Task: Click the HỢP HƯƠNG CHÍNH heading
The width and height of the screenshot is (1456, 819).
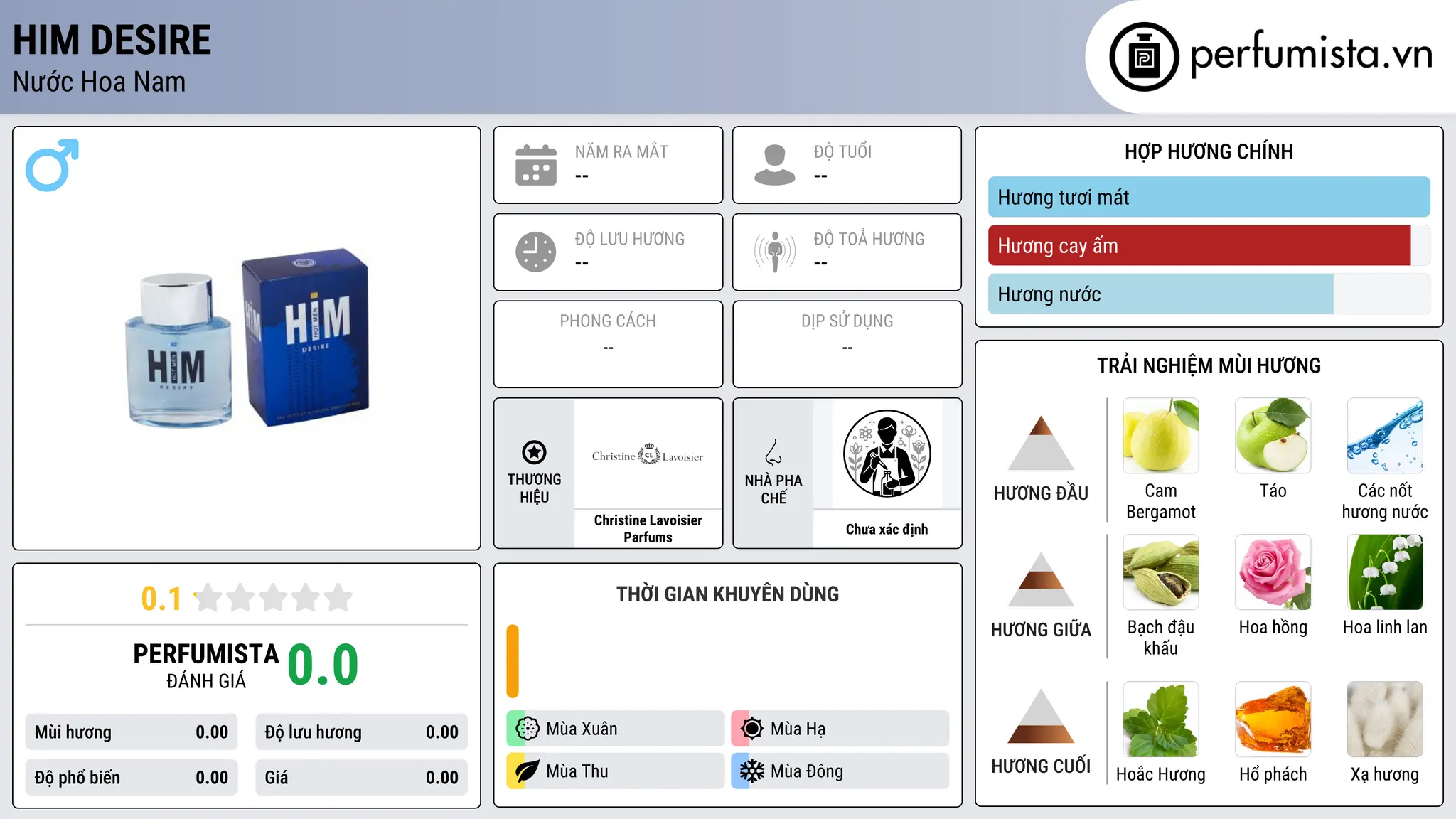Action: (x=1209, y=151)
